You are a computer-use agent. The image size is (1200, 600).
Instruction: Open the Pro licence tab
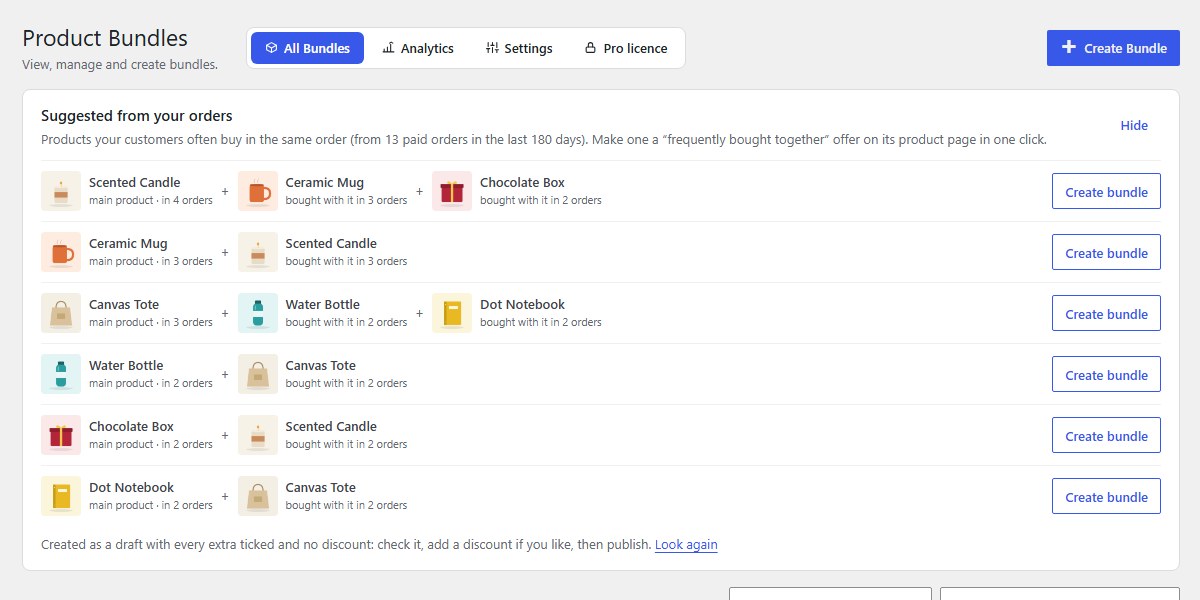coord(626,48)
